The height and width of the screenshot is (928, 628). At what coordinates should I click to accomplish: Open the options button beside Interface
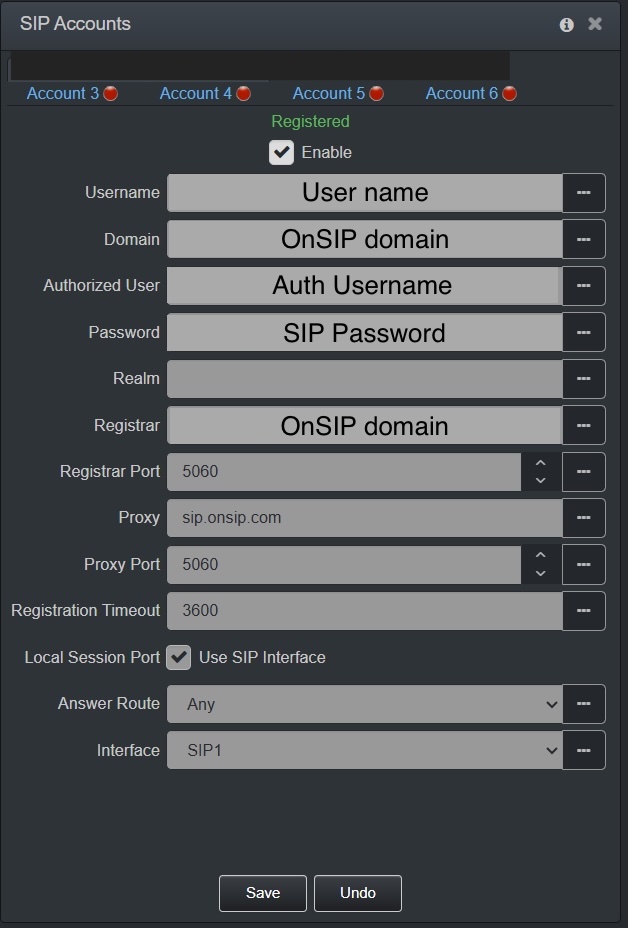[x=584, y=750]
